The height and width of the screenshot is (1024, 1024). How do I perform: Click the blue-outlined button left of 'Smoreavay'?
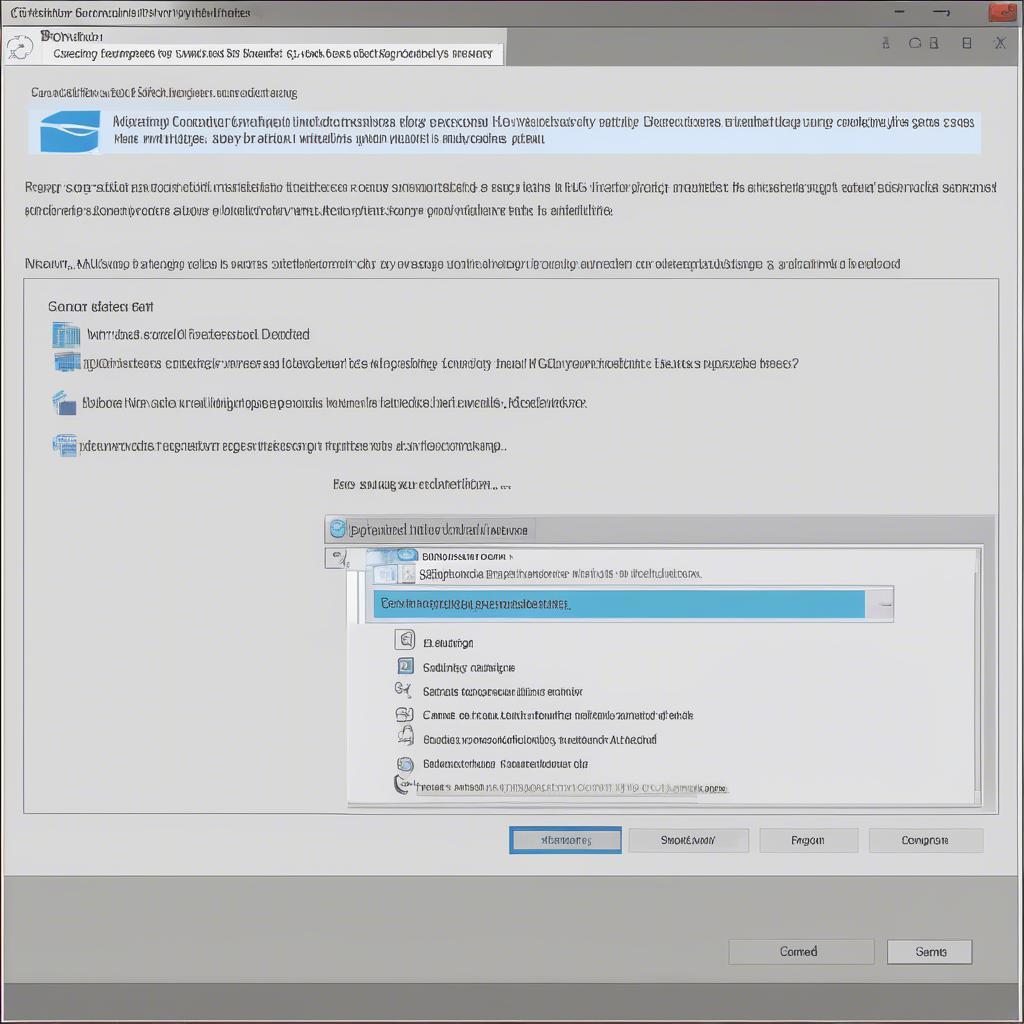(x=566, y=840)
